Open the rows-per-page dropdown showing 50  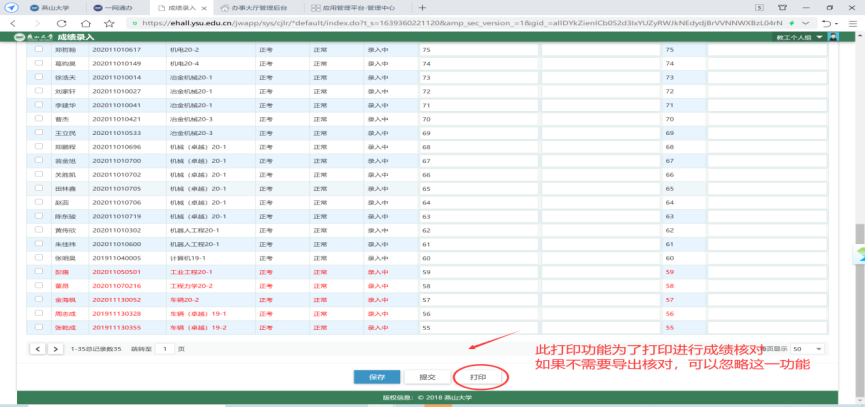(807, 348)
